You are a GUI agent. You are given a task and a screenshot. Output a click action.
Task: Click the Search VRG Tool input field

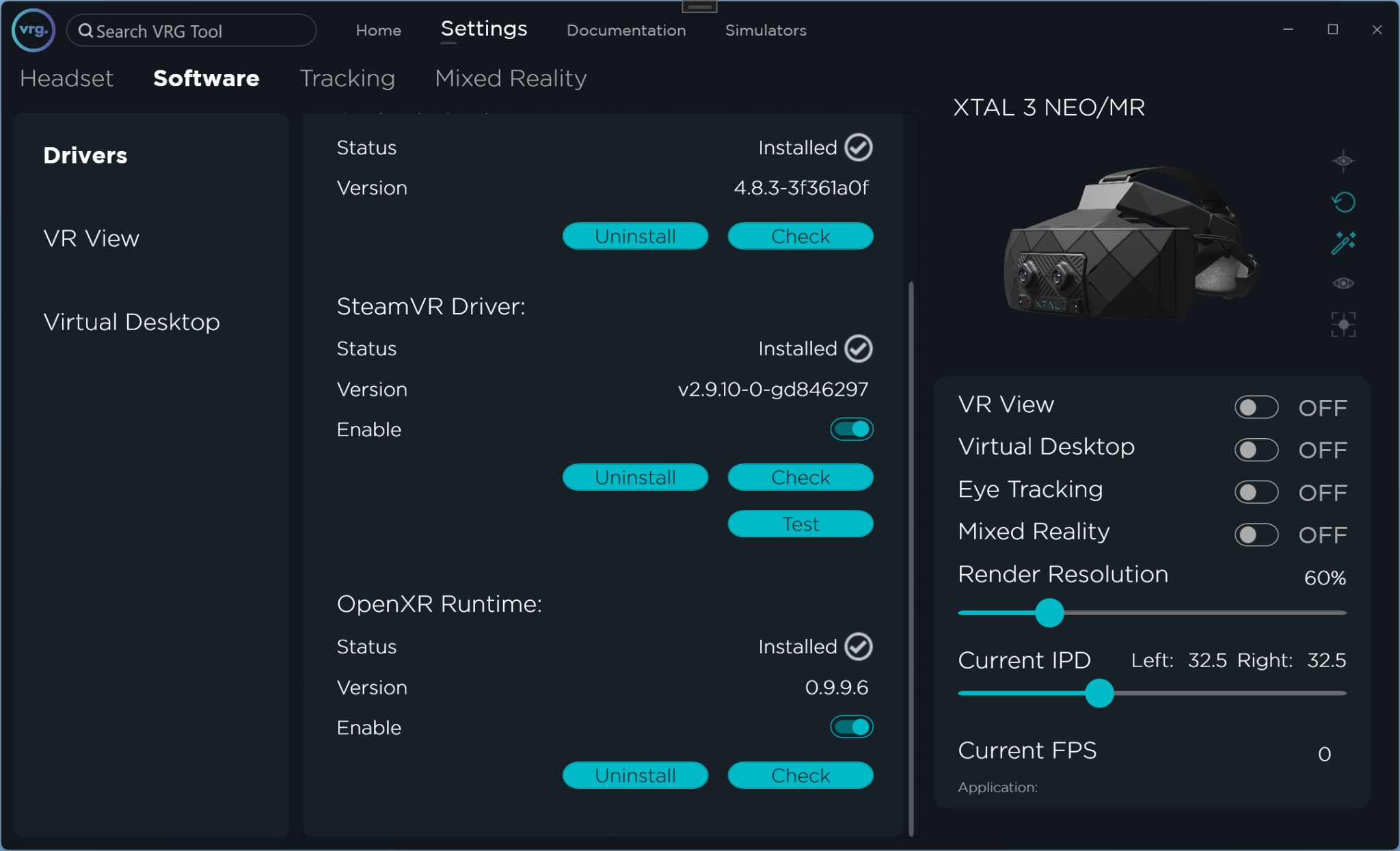(x=191, y=31)
